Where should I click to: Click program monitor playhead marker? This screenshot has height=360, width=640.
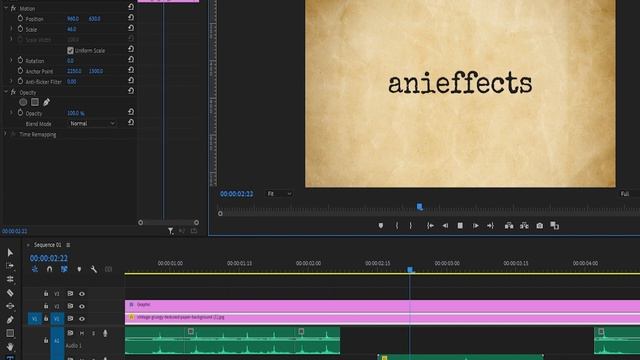pos(420,207)
